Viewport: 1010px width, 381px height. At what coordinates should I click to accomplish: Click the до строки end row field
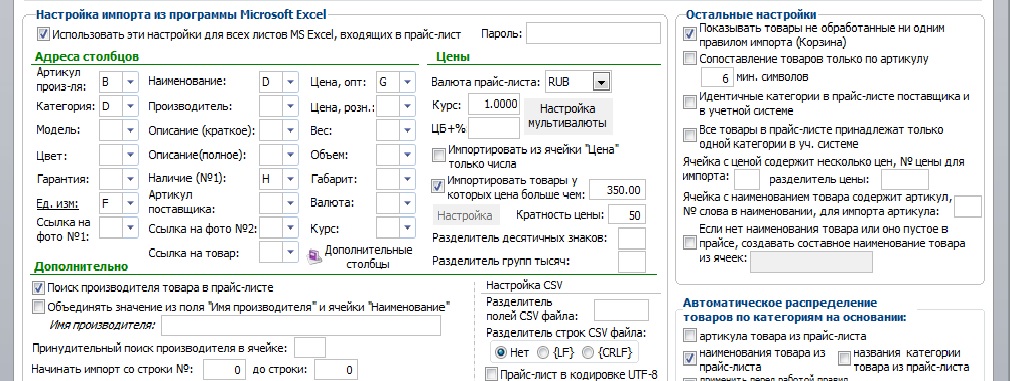336,370
